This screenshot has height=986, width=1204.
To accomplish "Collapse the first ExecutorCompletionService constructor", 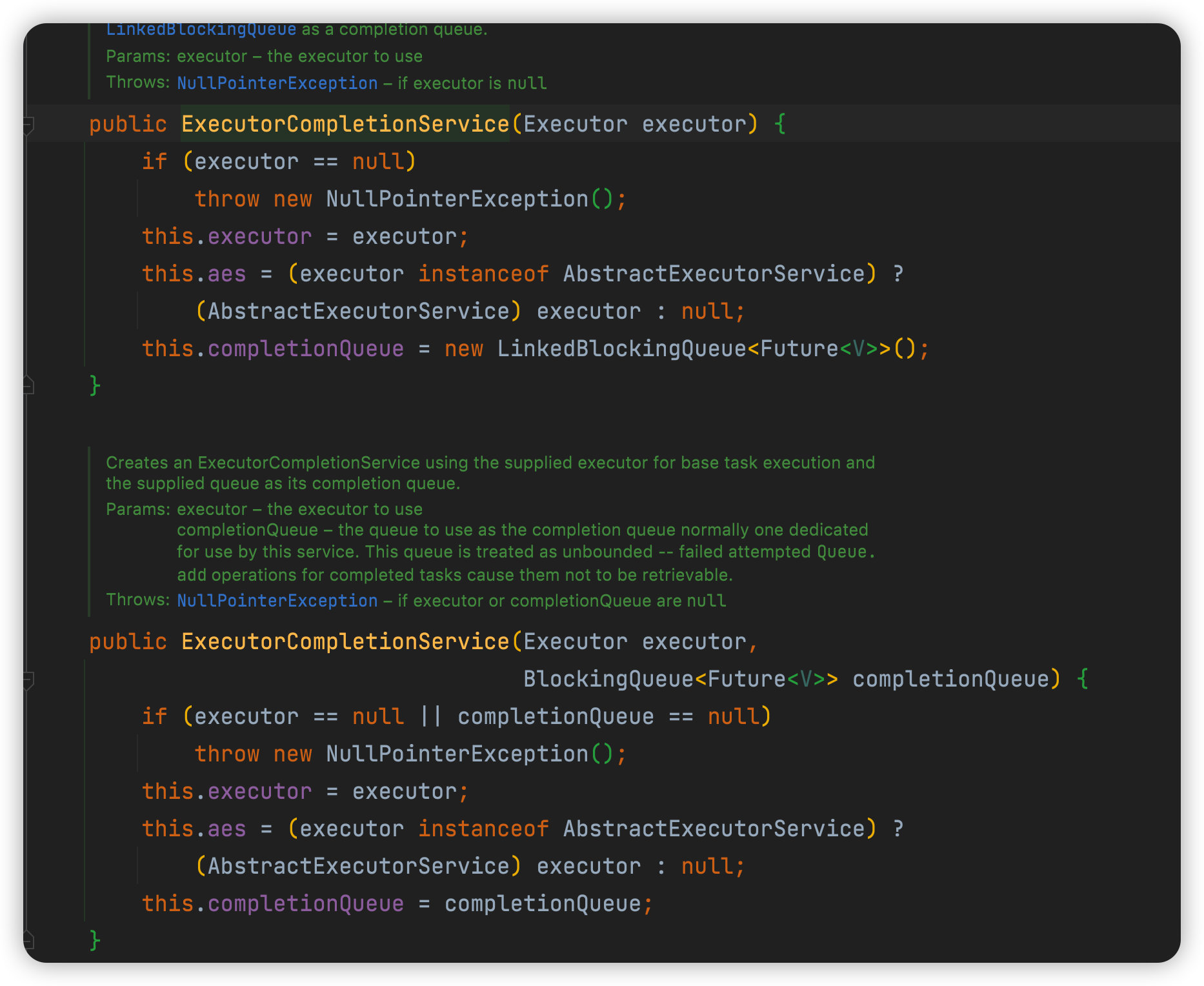I will pos(28,123).
